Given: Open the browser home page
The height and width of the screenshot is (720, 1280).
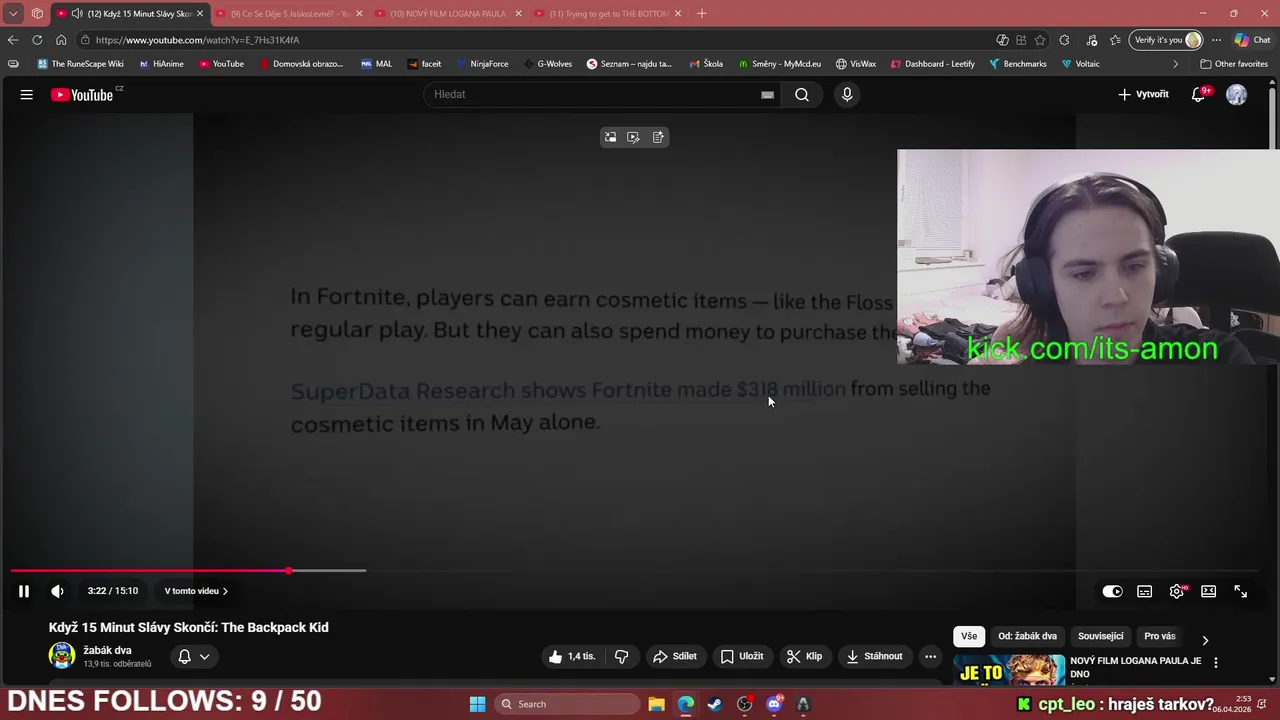Looking at the screenshot, I should coord(61,40).
